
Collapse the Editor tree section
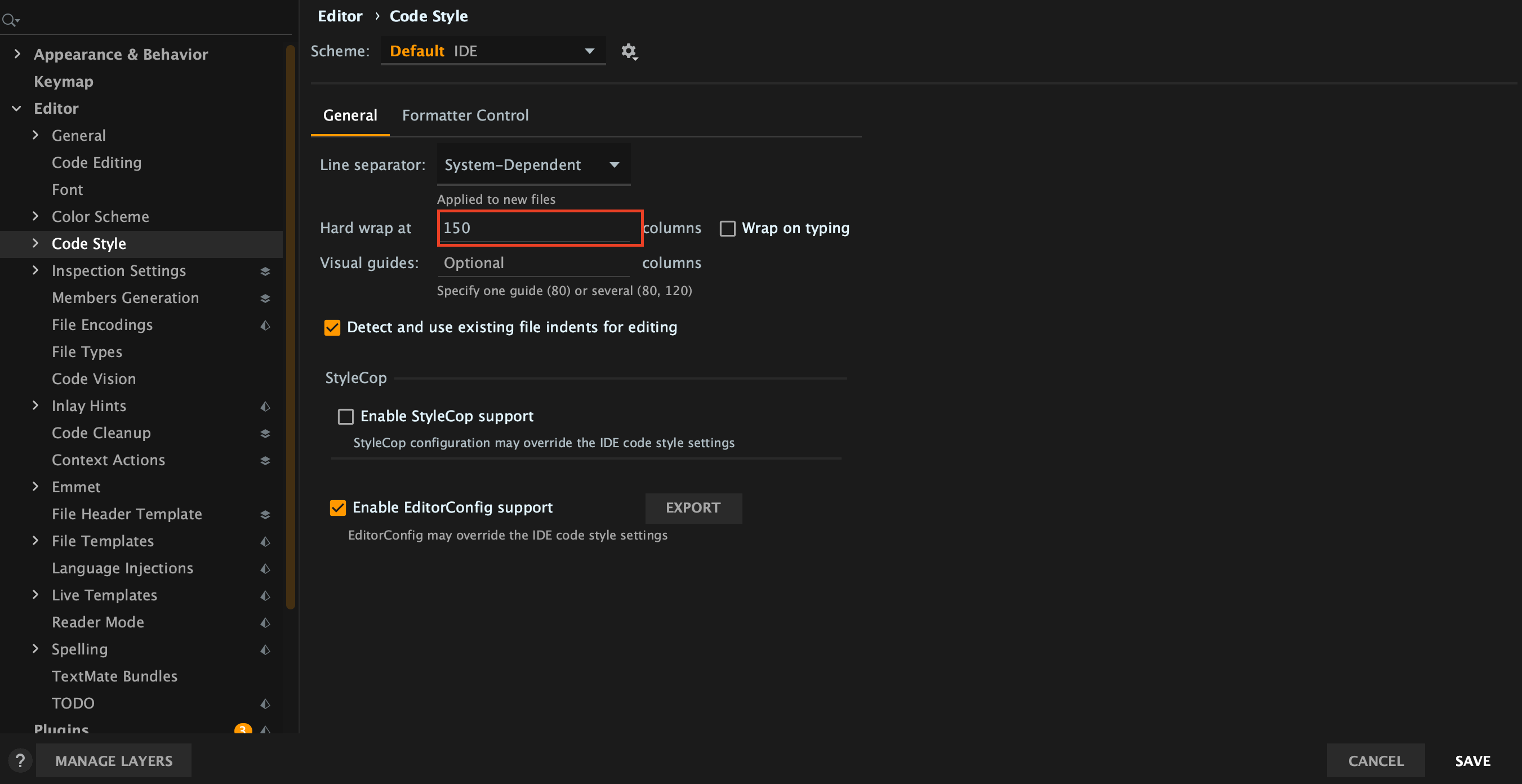pyautogui.click(x=16, y=108)
